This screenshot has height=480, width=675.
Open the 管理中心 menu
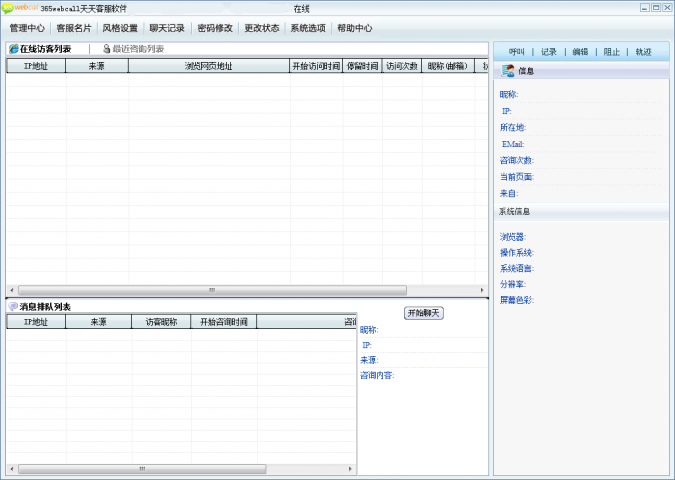click(27, 28)
